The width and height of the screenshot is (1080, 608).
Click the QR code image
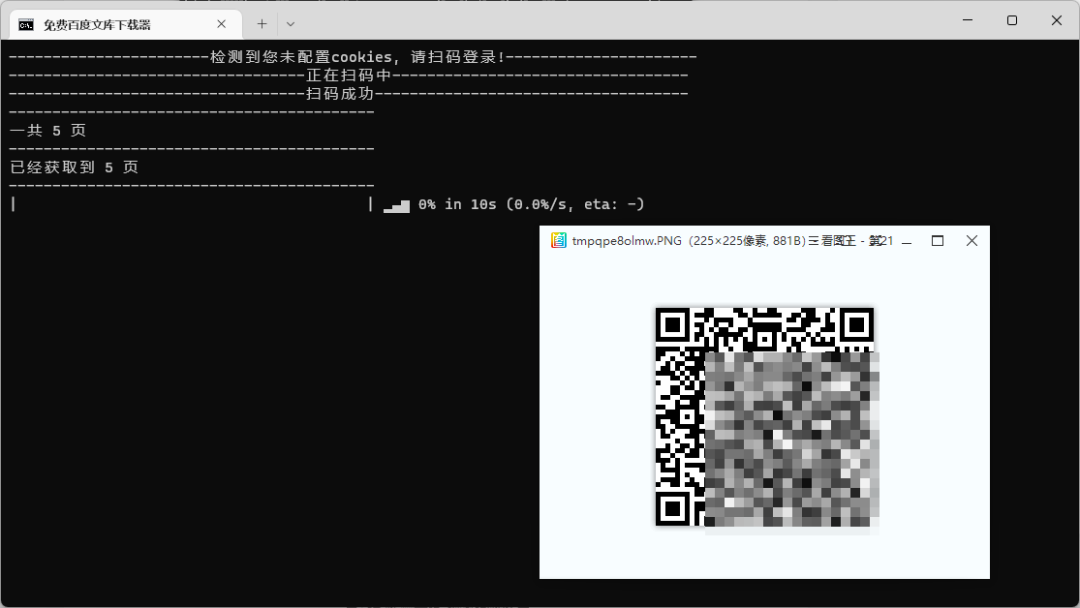pyautogui.click(x=767, y=419)
